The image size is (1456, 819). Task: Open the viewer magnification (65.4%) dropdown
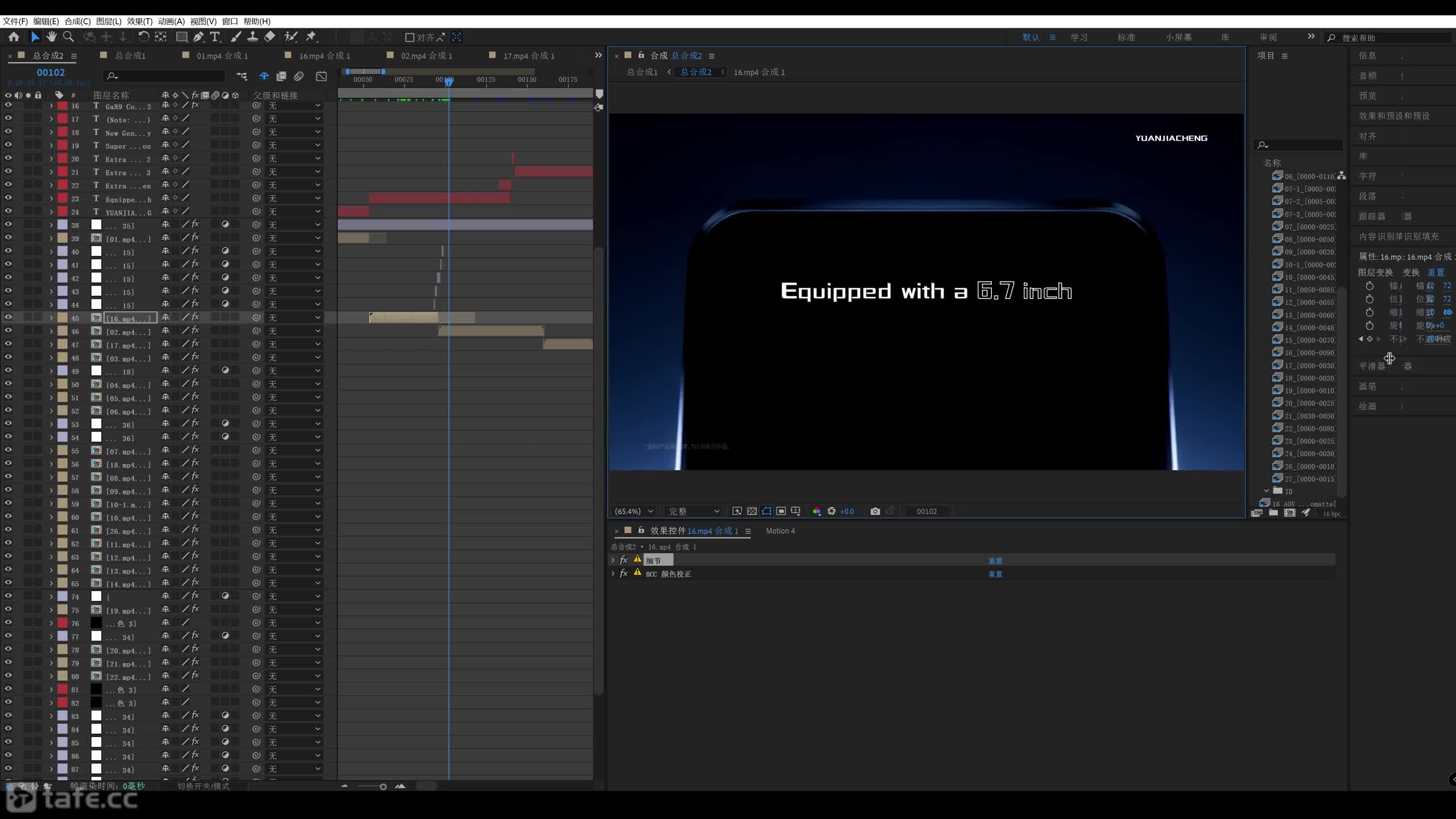[x=634, y=511]
